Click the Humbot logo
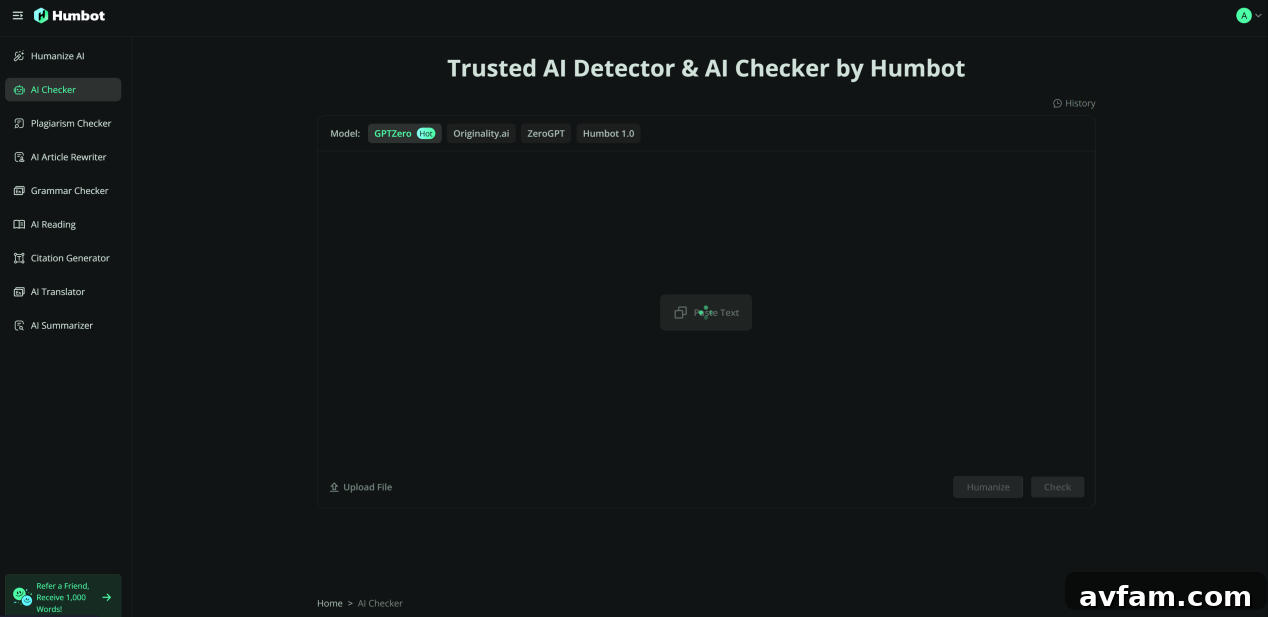1268x617 pixels. point(69,16)
